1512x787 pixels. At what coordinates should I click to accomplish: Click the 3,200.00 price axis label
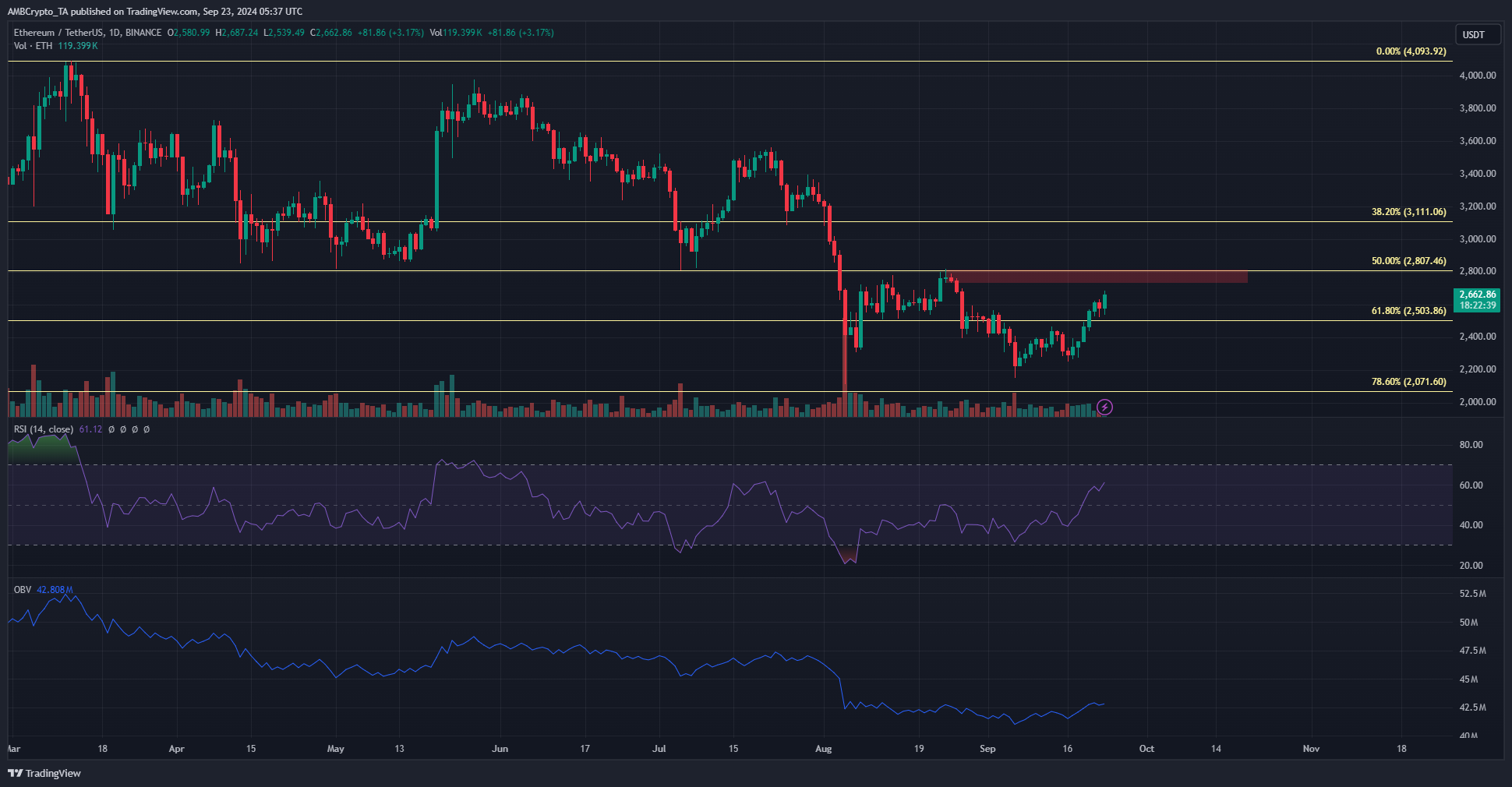click(x=1477, y=206)
